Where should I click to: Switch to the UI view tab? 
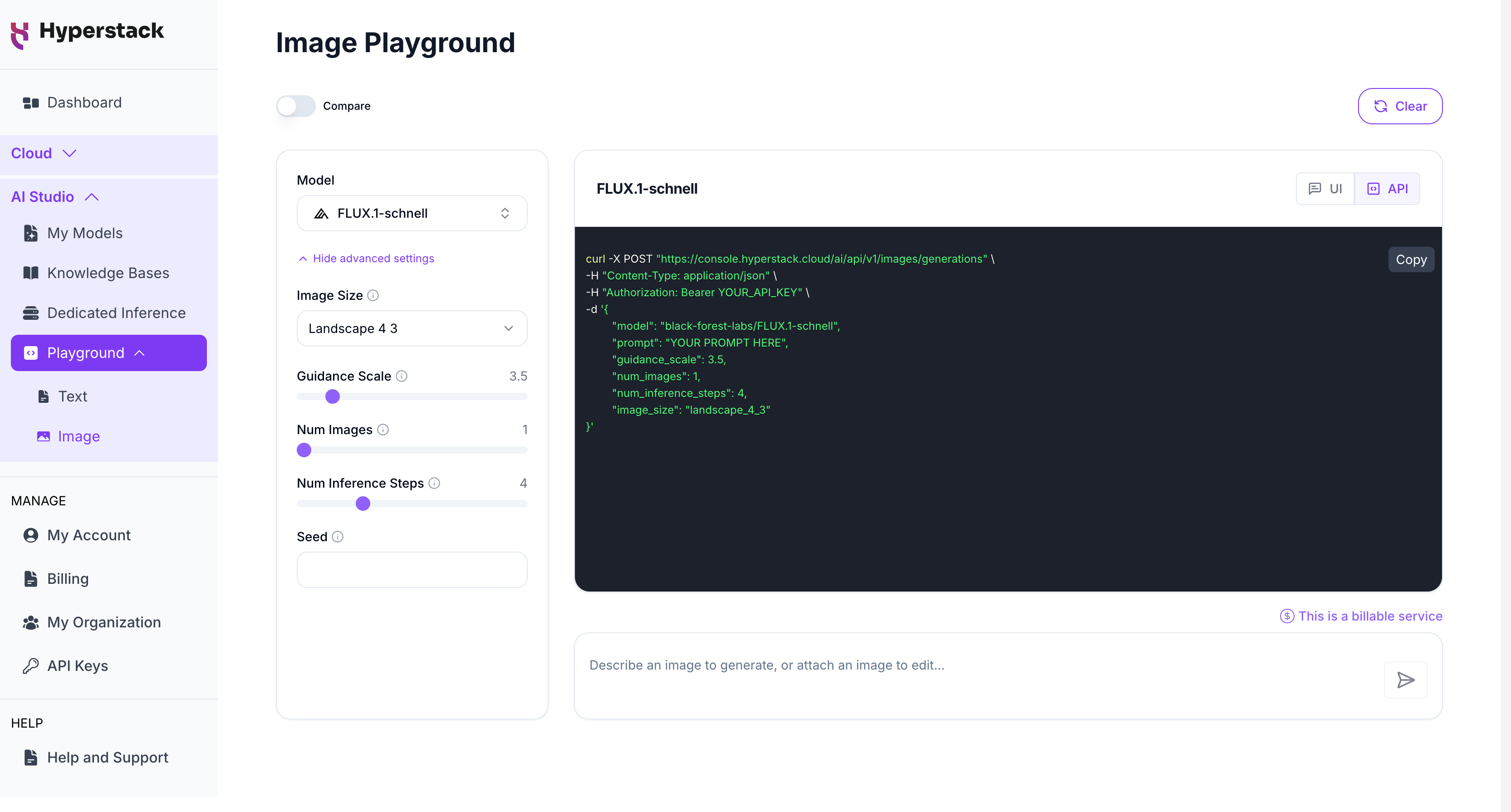pyautogui.click(x=1325, y=189)
